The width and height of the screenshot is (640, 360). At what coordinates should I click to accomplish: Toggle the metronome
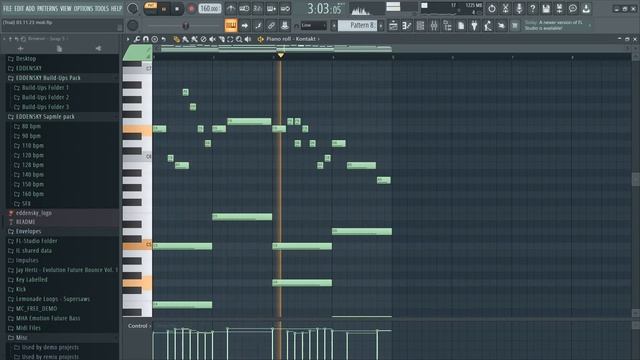pos(231,9)
